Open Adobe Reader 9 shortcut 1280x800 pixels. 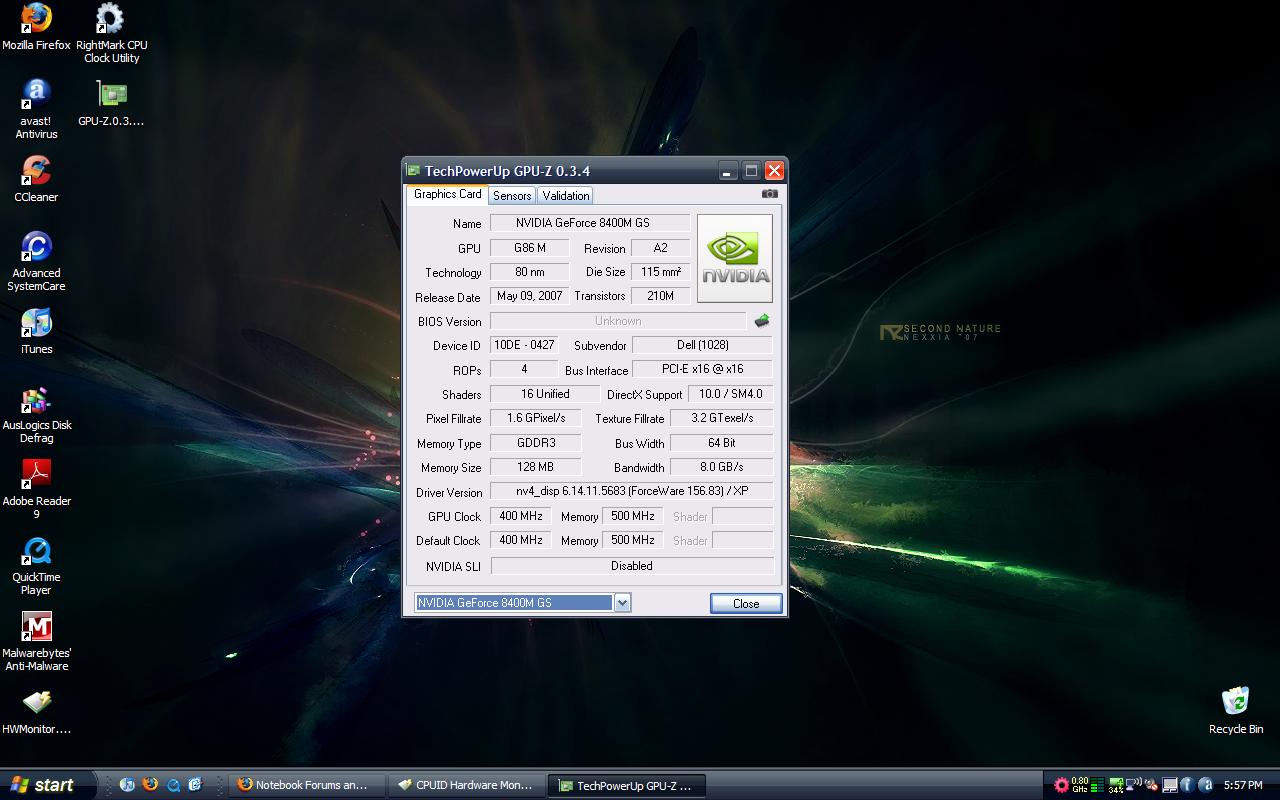[36, 489]
